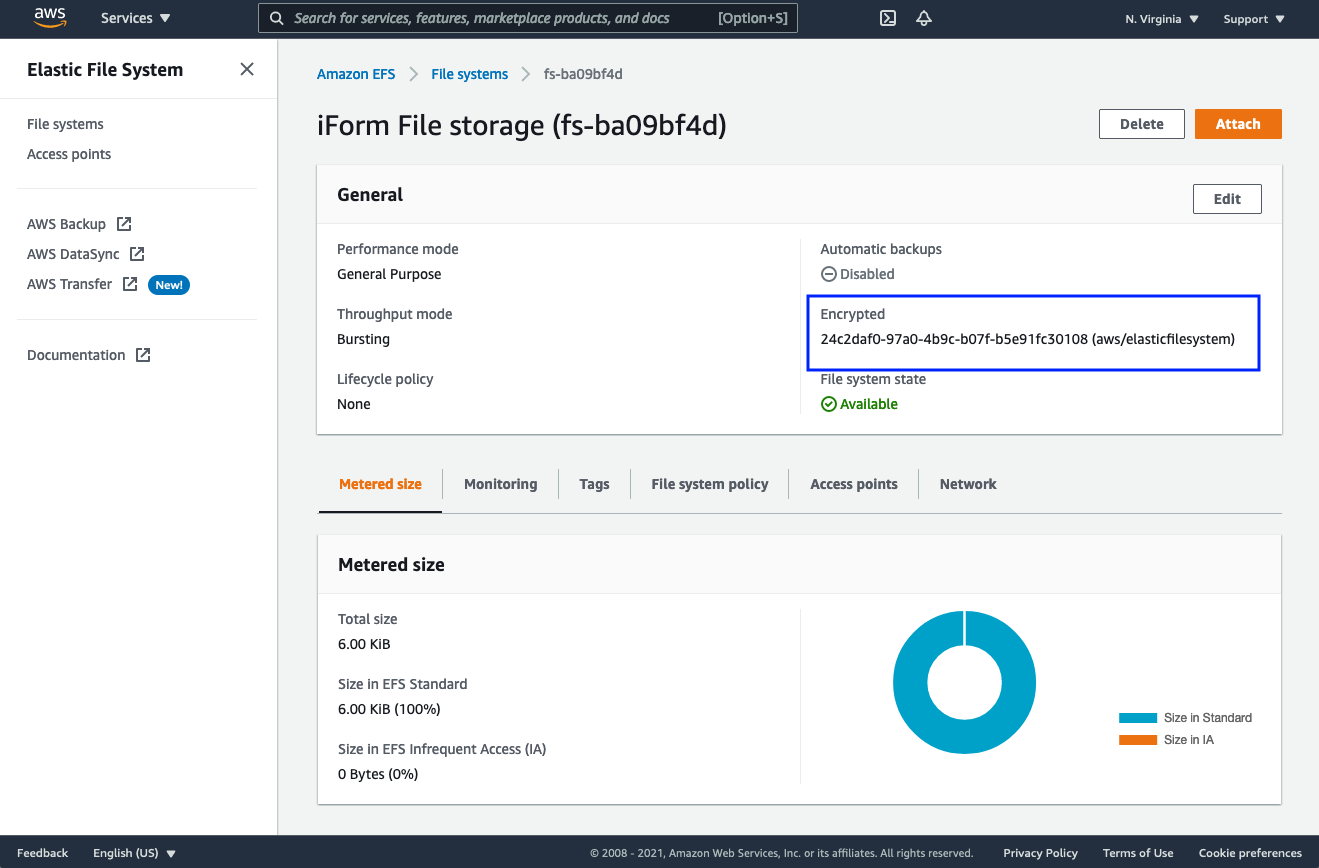Go to the AWS home logo
This screenshot has width=1319, height=868.
point(49,18)
